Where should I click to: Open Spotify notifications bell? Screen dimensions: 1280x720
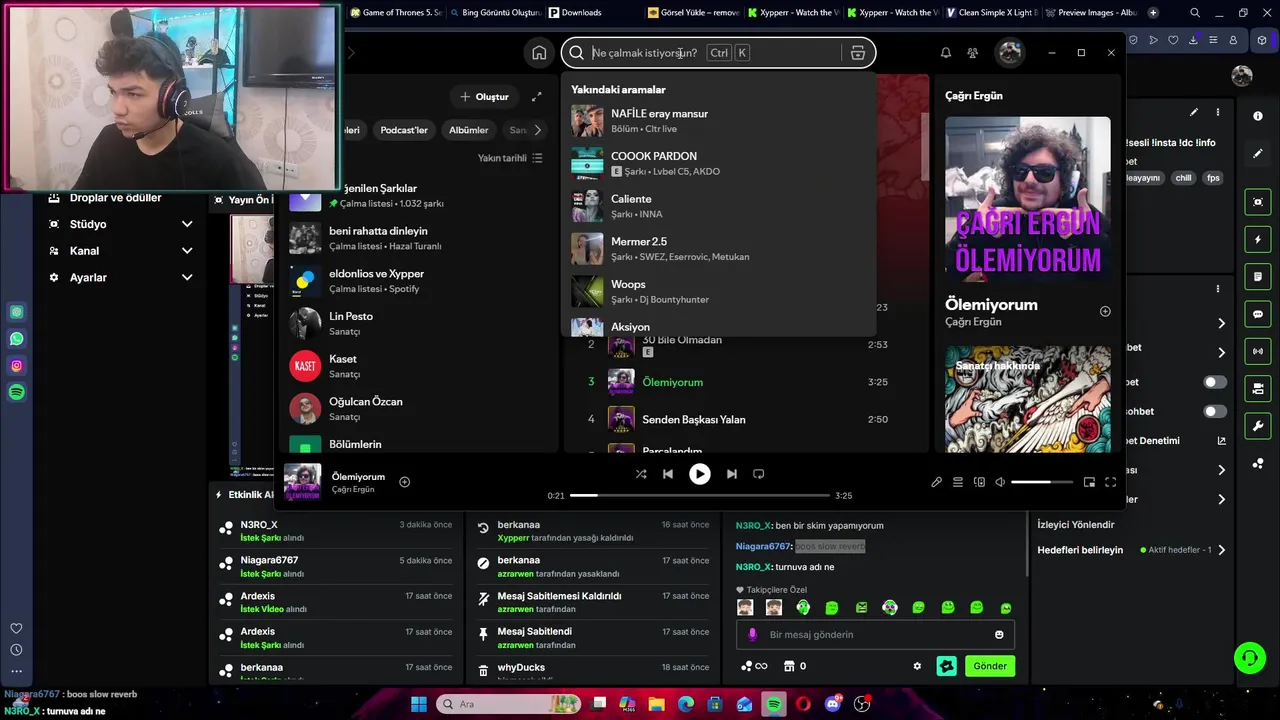pos(945,53)
